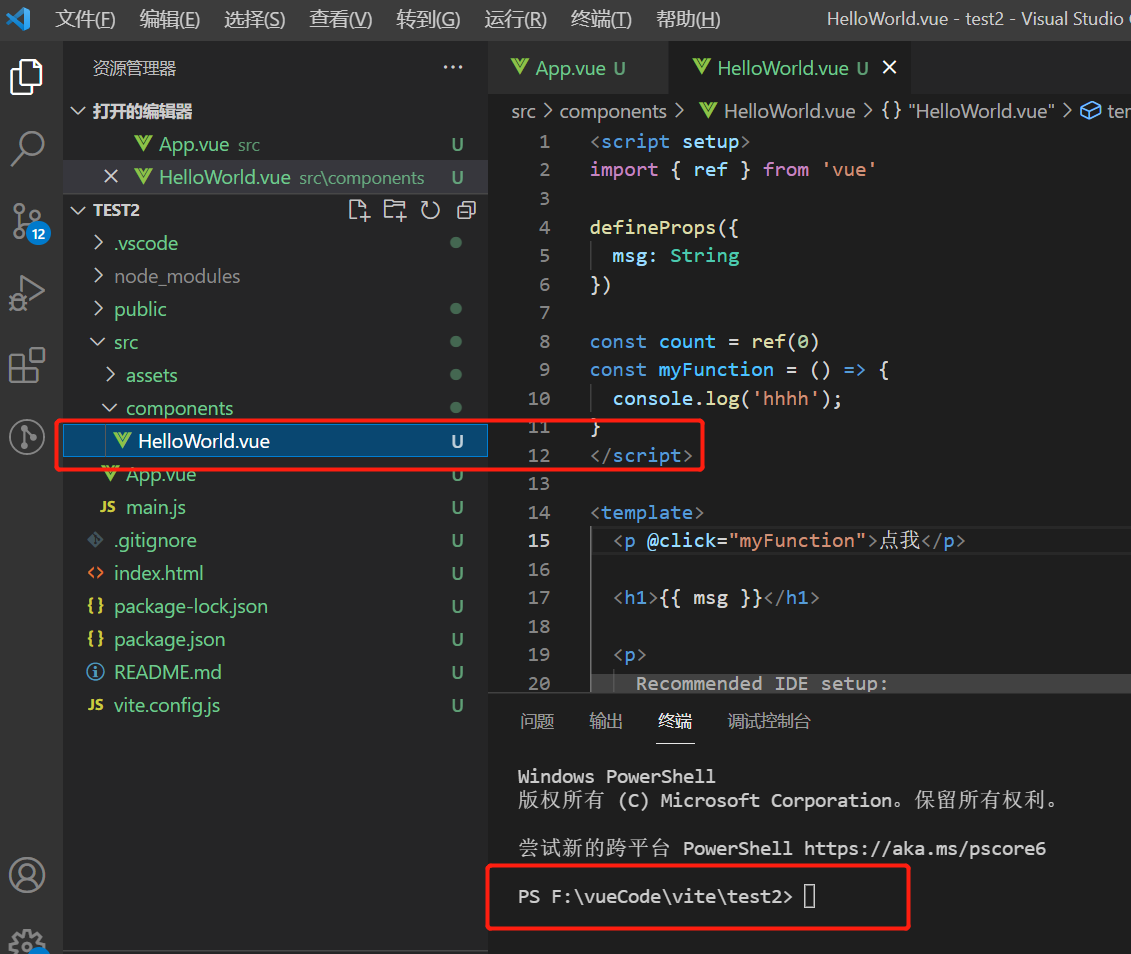The width and height of the screenshot is (1131, 954).
Task: Expand the assets folder
Action: [x=110, y=375]
